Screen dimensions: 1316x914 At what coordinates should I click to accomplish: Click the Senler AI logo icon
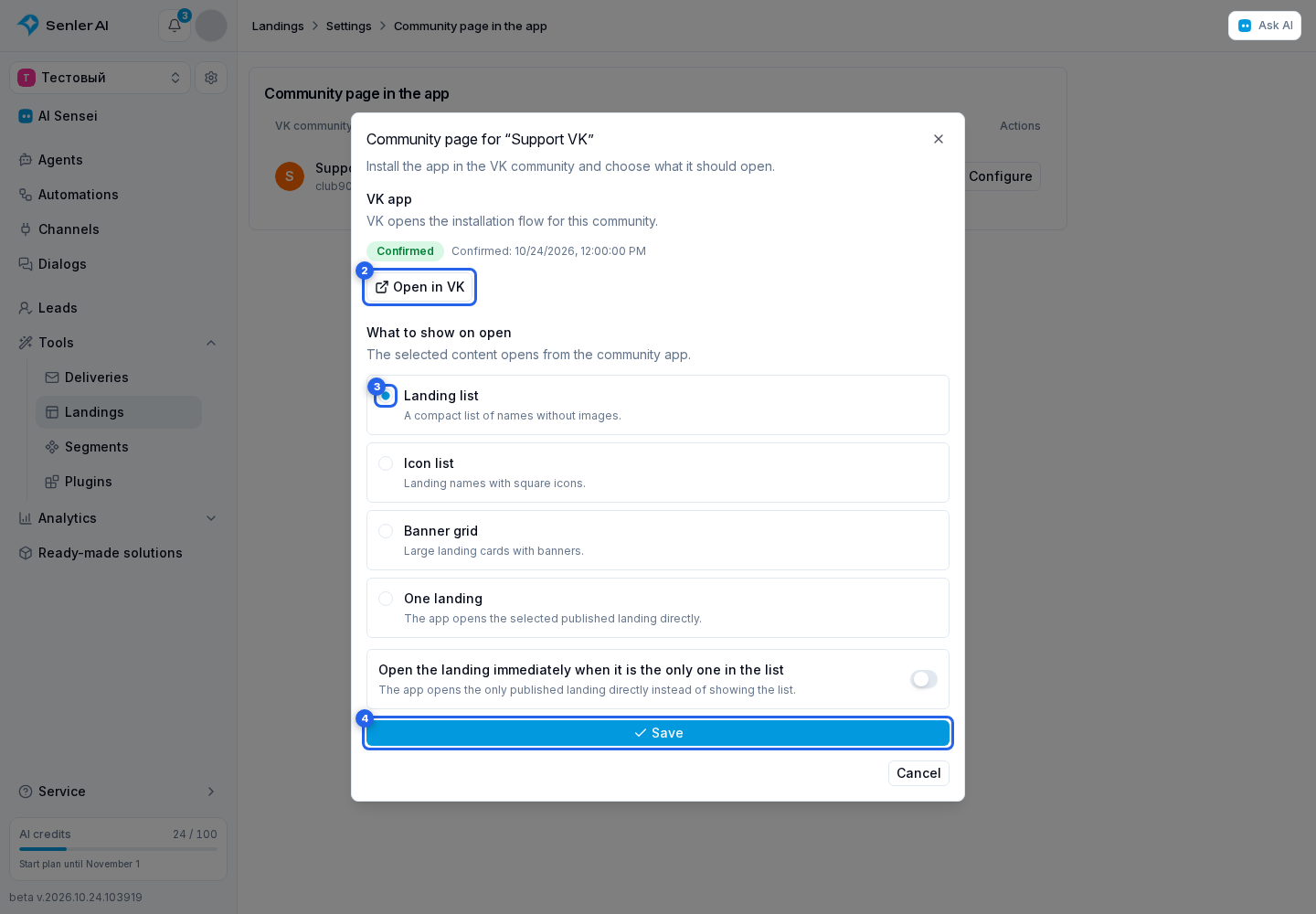click(28, 25)
